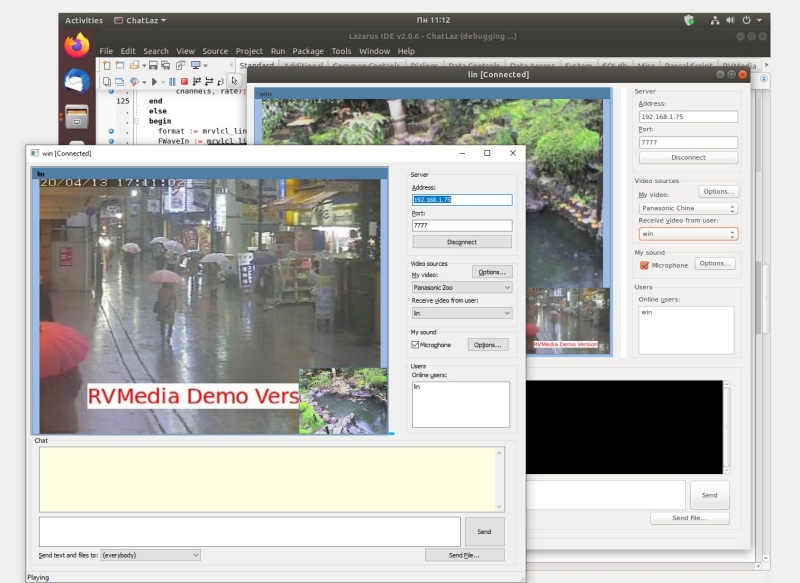800x583 pixels.
Task: Click Send File in the win window
Action: 464,554
